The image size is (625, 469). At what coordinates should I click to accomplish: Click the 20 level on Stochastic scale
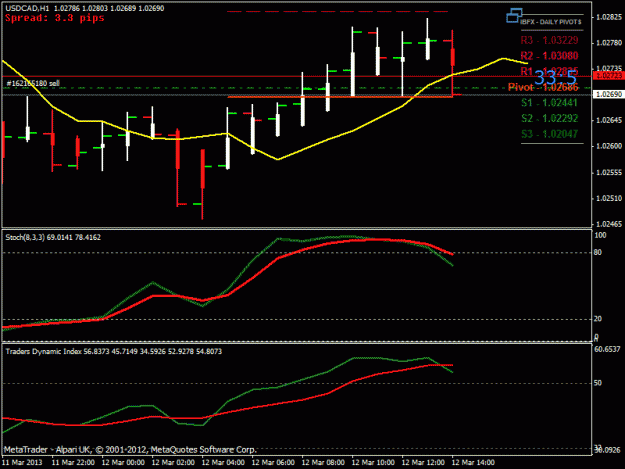click(598, 319)
